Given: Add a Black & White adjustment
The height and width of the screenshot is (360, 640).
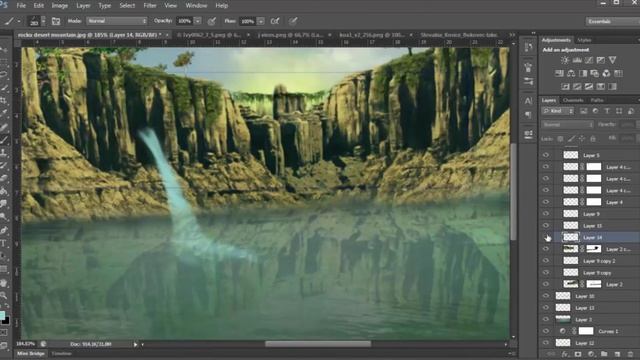Looking at the screenshot, I should [x=583, y=73].
